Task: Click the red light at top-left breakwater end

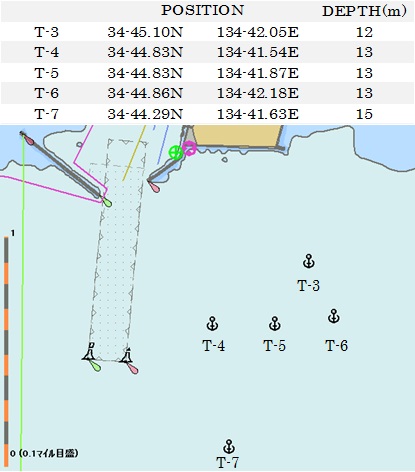Action: 27,138
